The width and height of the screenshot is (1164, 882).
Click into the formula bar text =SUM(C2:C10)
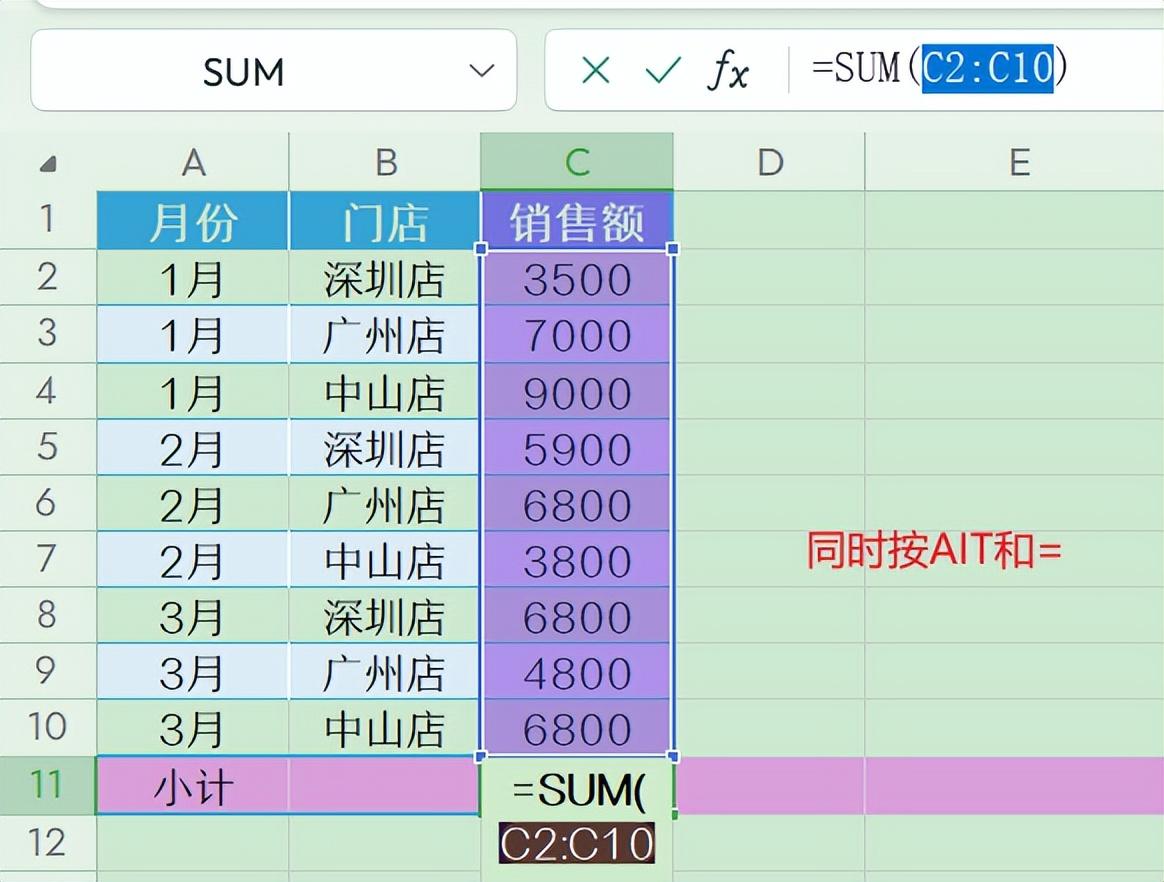coord(940,68)
